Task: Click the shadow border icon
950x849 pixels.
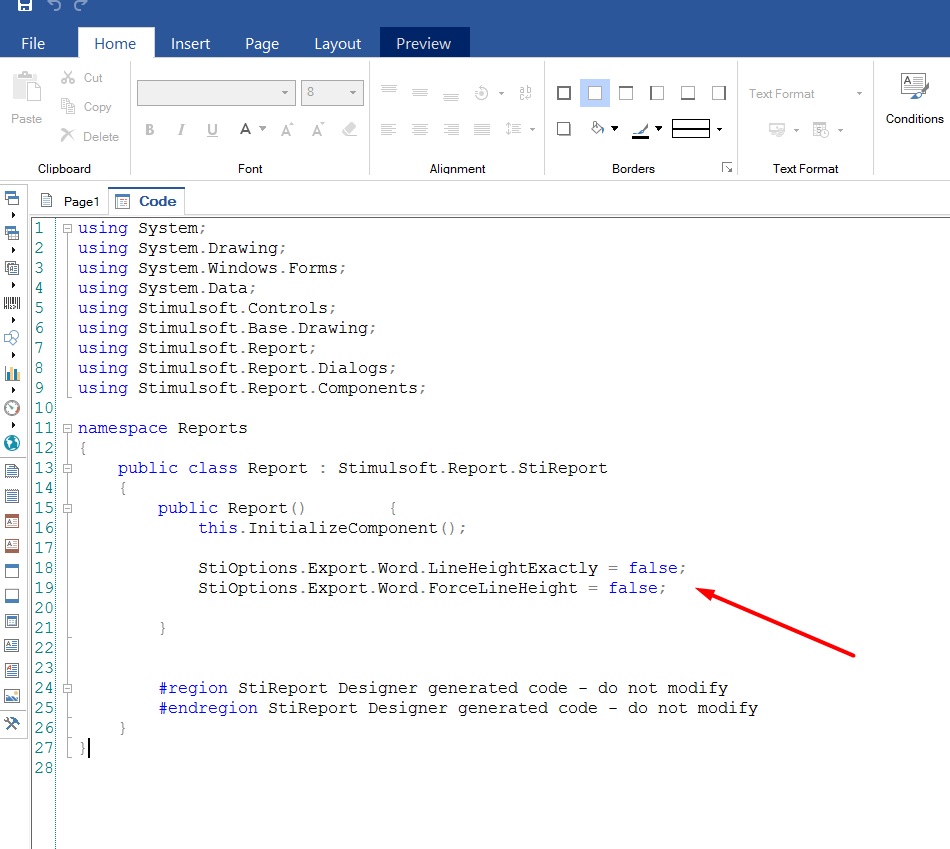Action: pyautogui.click(x=564, y=129)
